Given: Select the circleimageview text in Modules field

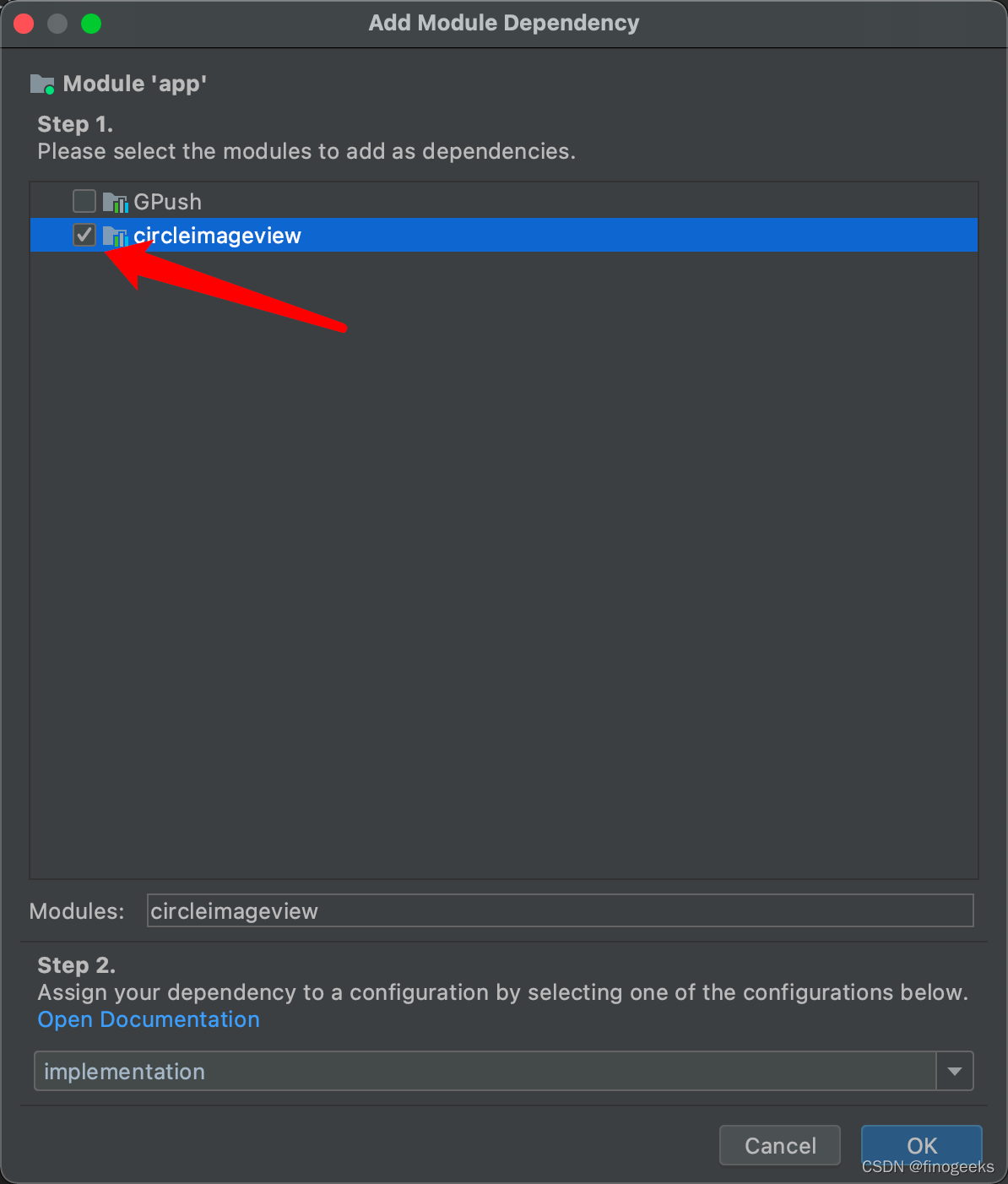Looking at the screenshot, I should 234,910.
